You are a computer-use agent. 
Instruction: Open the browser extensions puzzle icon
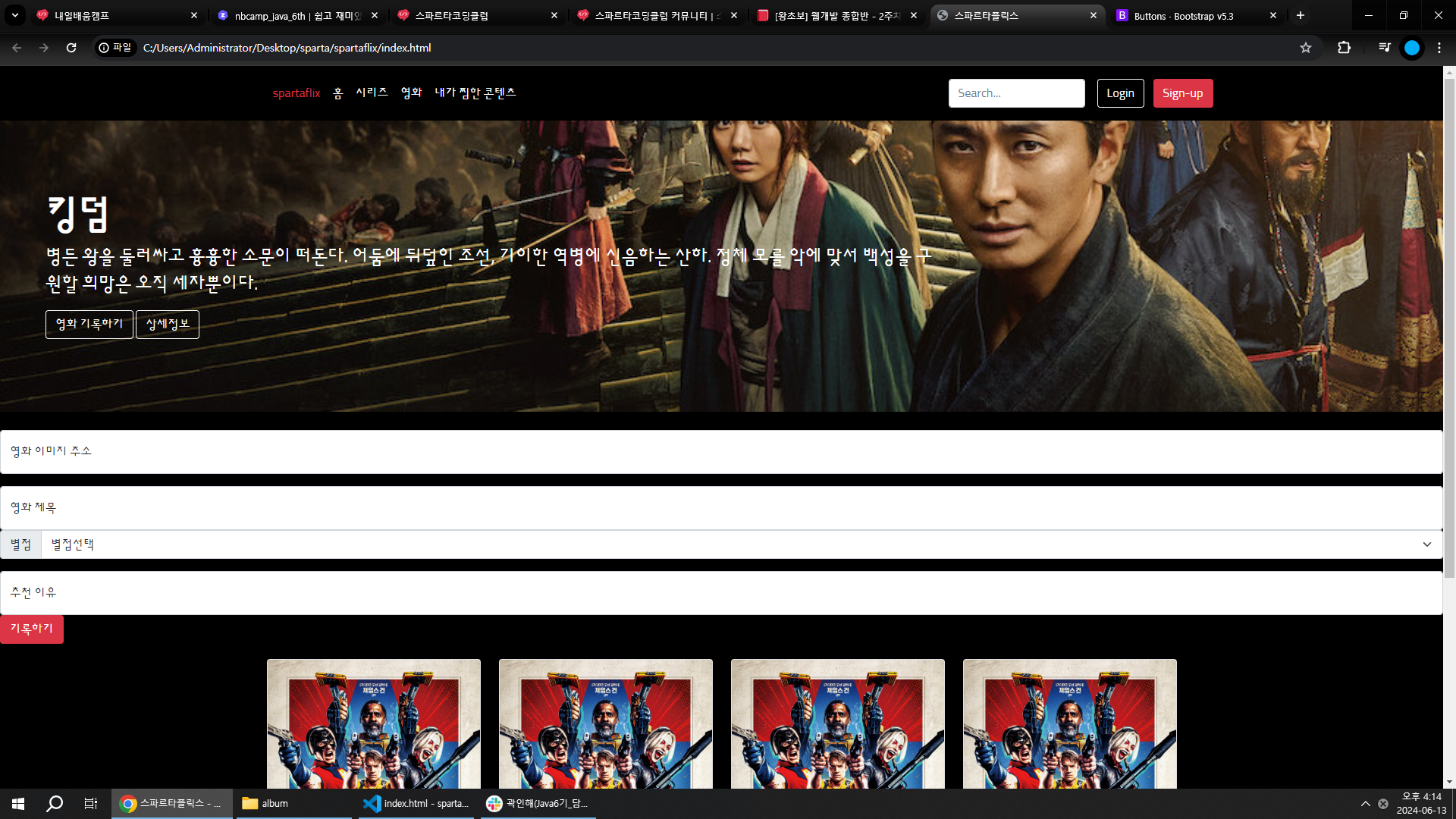(1344, 48)
